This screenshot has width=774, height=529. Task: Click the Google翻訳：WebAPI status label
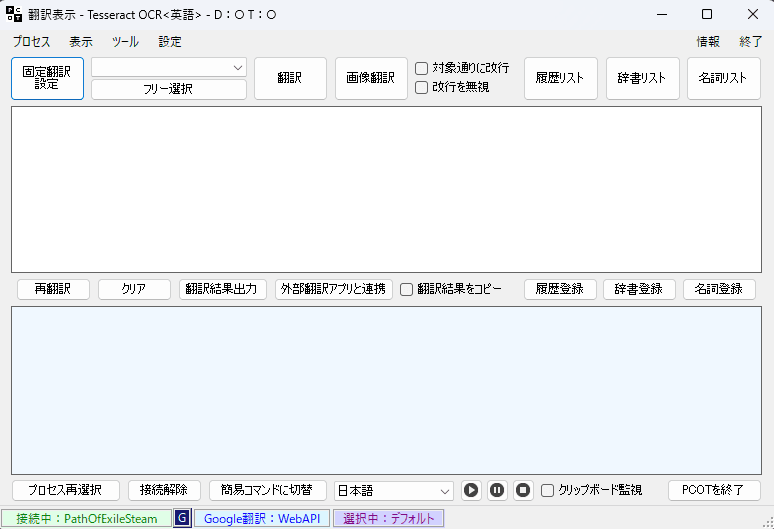coord(262,518)
